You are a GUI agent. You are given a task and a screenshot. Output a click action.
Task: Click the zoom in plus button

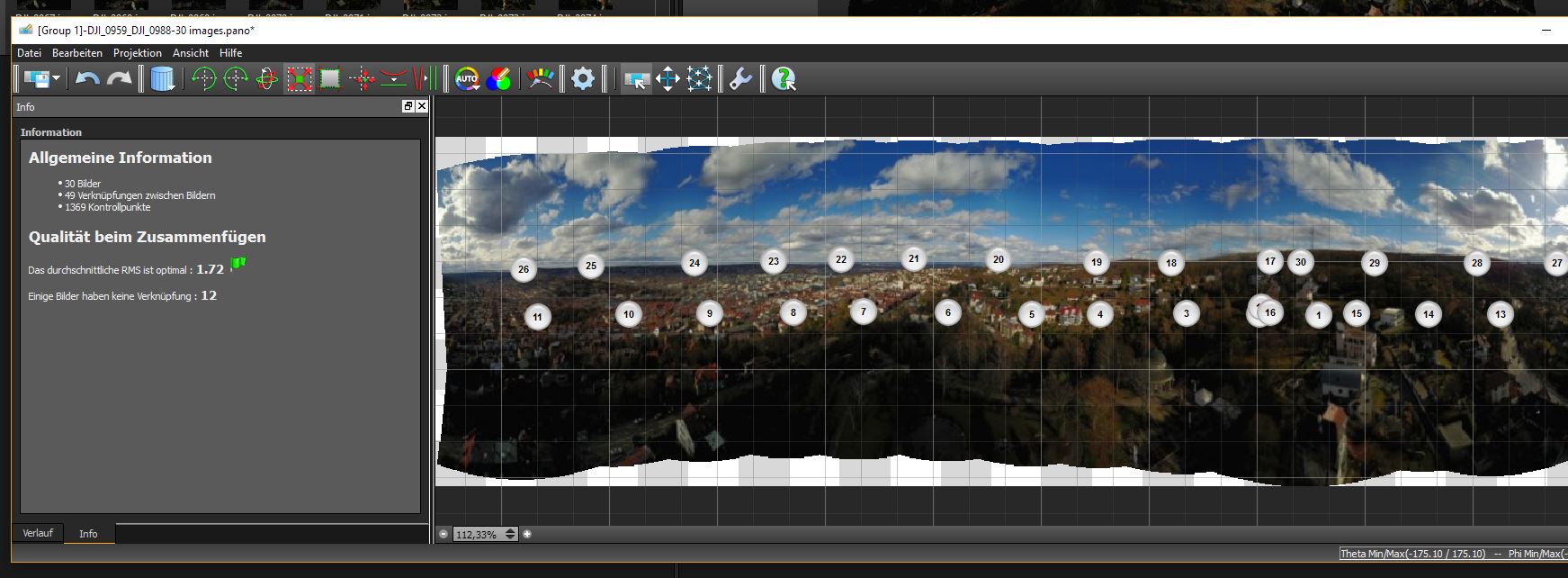(527, 534)
